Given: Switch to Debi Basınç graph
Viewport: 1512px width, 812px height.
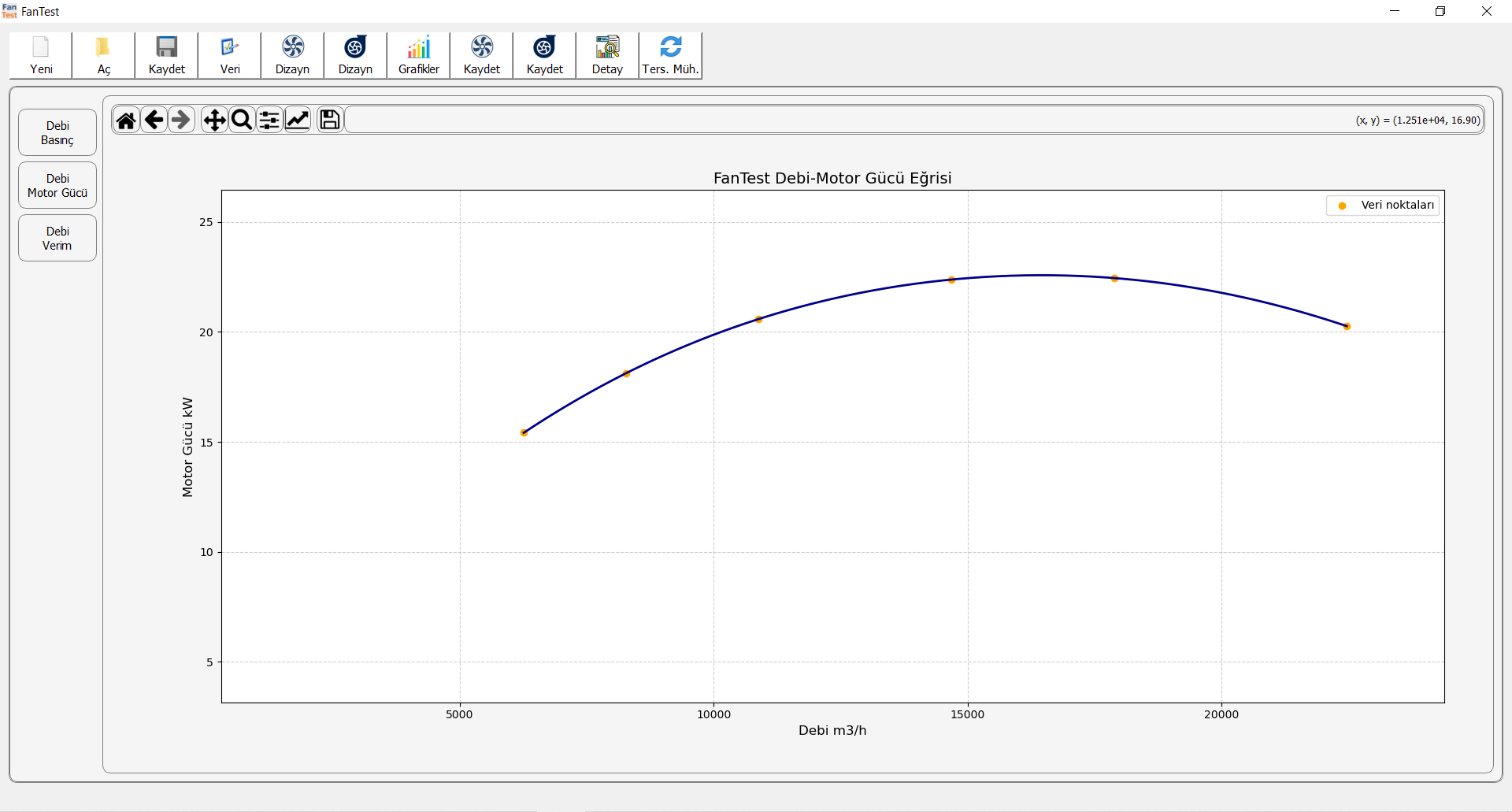Looking at the screenshot, I should tap(57, 132).
